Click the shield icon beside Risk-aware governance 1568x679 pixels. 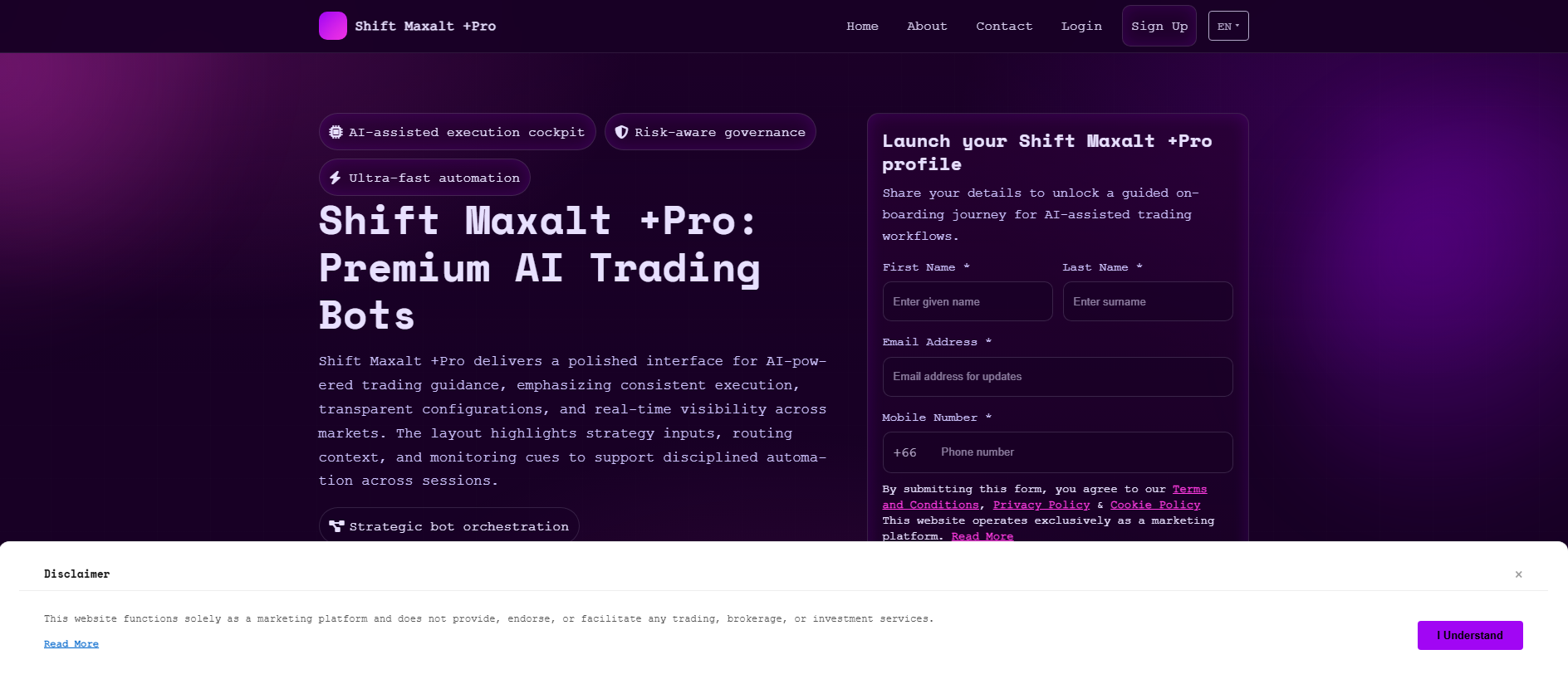click(x=621, y=132)
